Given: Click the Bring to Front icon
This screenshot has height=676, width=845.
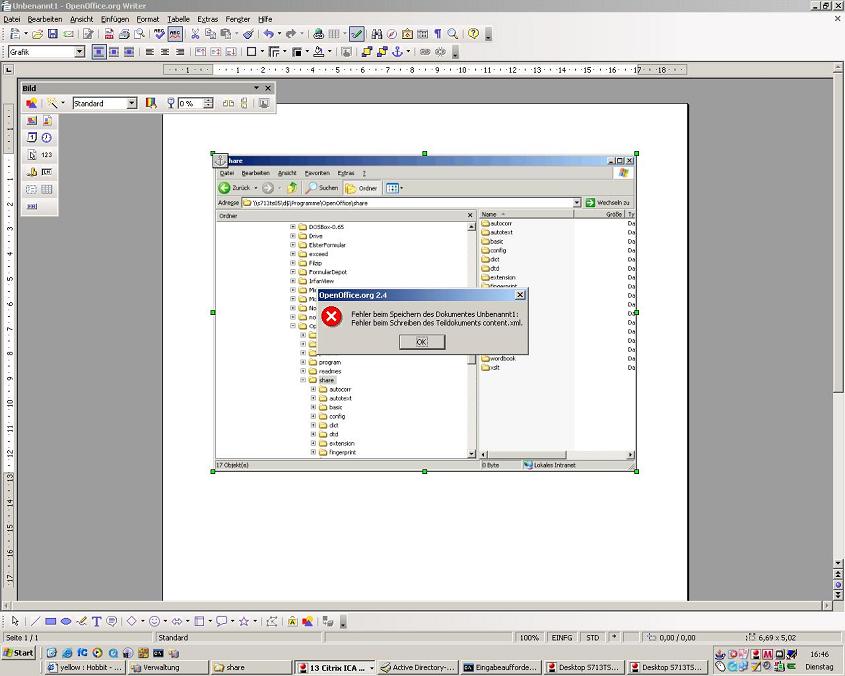Looking at the screenshot, I should (366, 52).
